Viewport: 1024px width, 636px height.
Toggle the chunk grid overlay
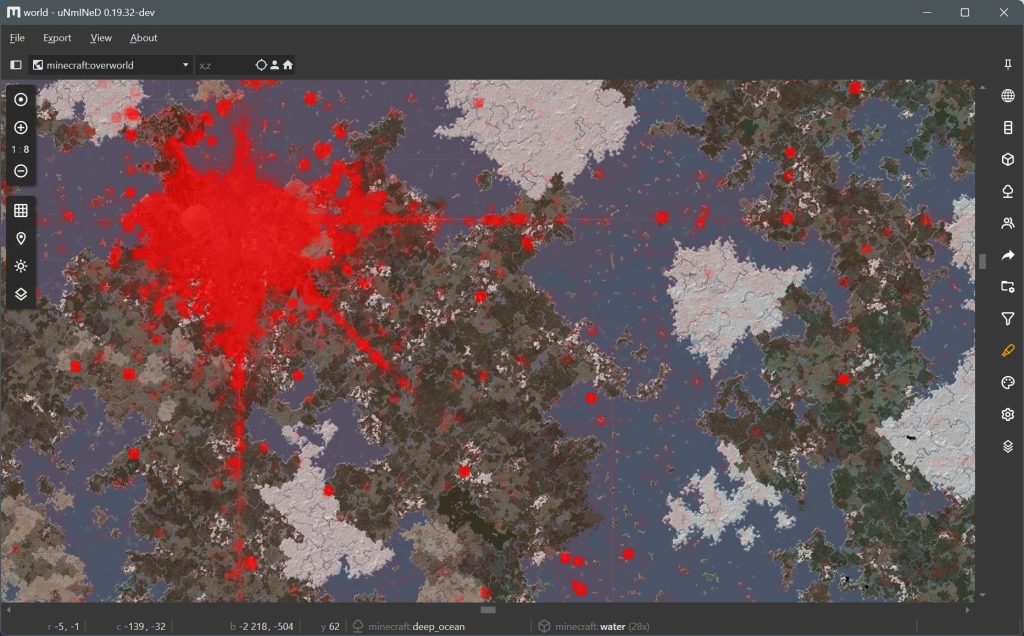point(20,210)
